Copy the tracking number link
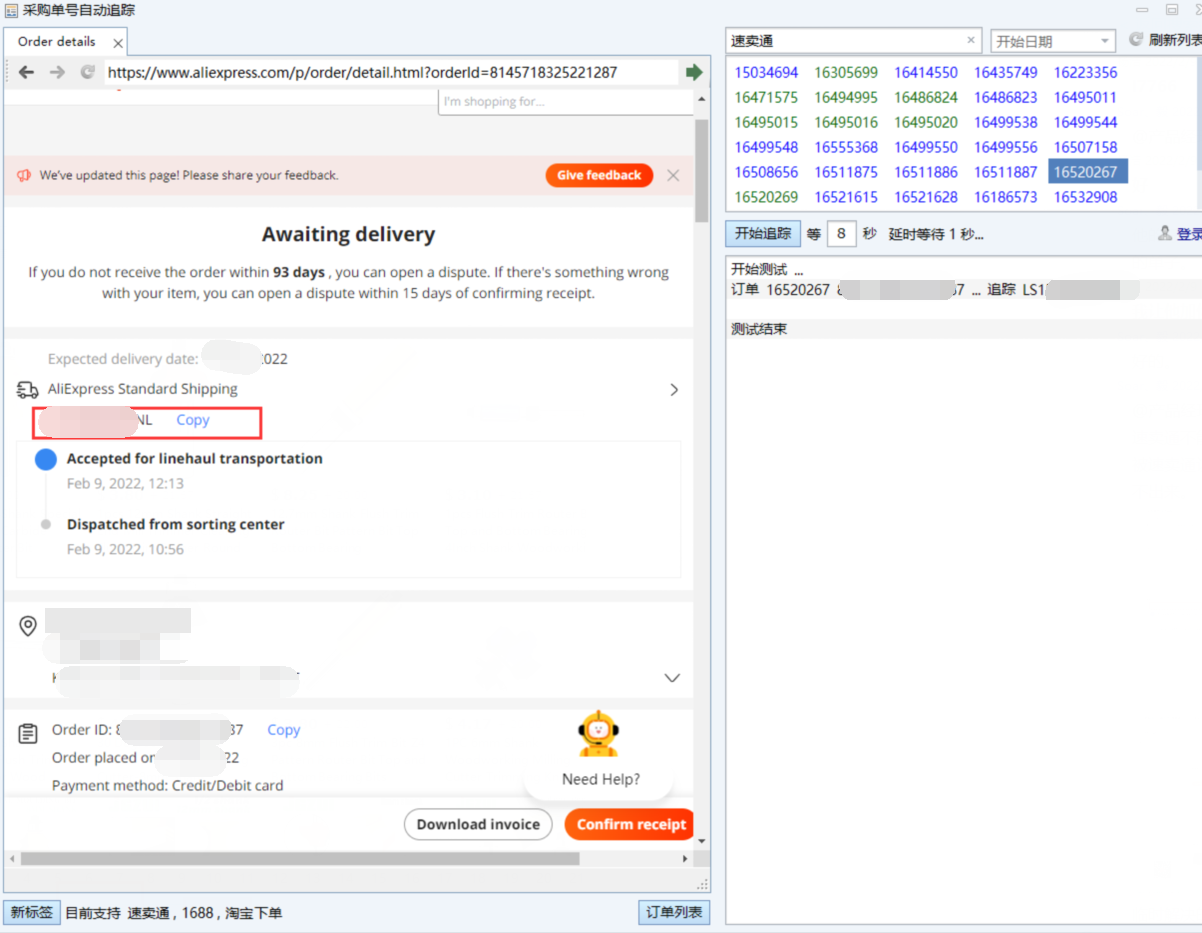The width and height of the screenshot is (1202, 933). coord(193,420)
